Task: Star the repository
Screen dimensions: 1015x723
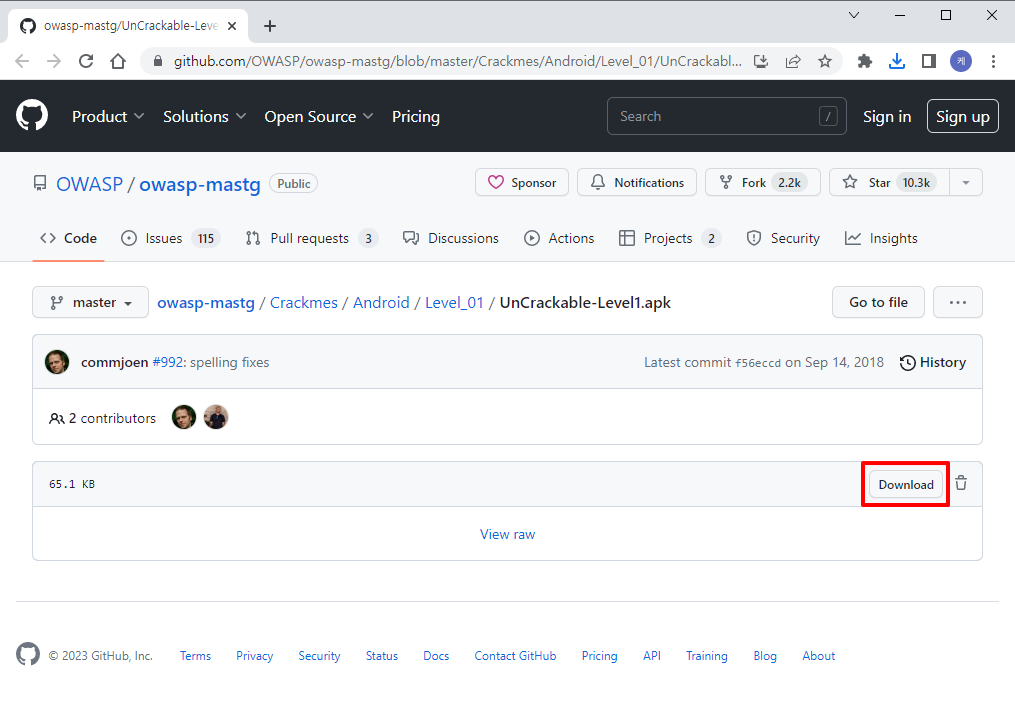Action: 889,183
